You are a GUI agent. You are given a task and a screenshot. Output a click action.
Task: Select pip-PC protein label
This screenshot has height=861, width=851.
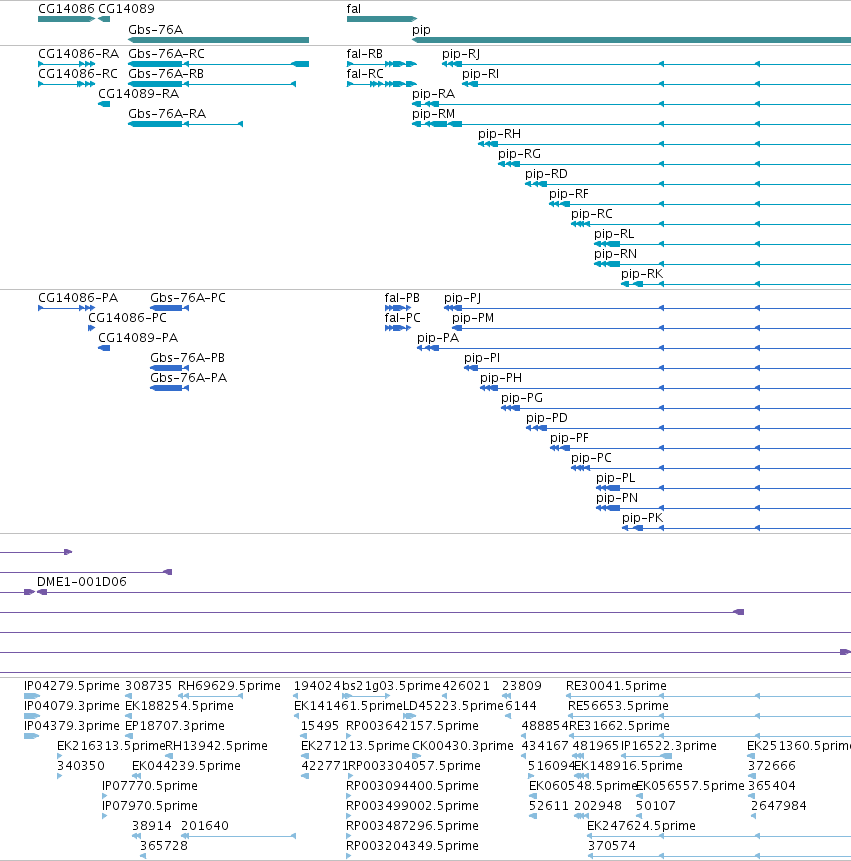point(591,459)
